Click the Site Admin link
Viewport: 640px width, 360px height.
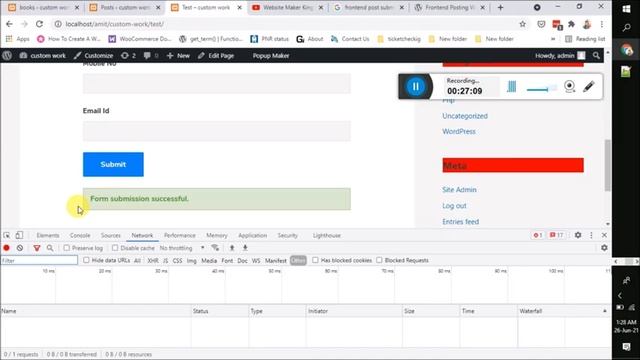[x=459, y=190]
